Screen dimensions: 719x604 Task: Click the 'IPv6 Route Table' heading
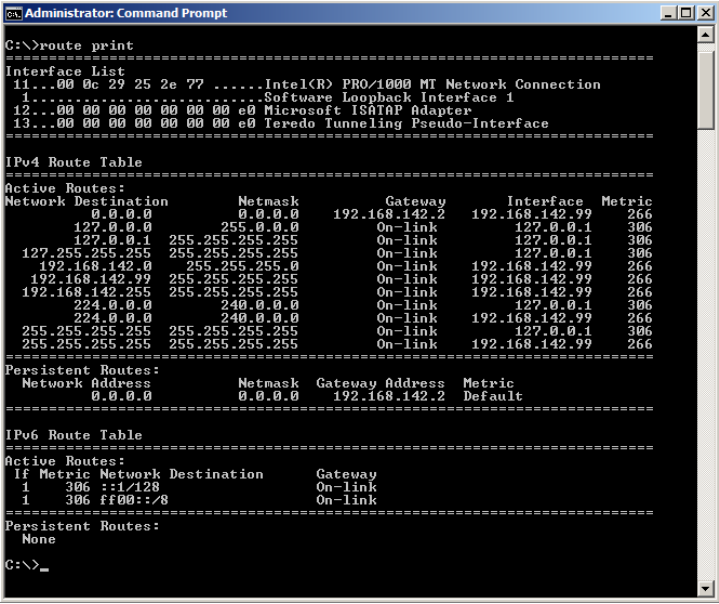tap(73, 435)
